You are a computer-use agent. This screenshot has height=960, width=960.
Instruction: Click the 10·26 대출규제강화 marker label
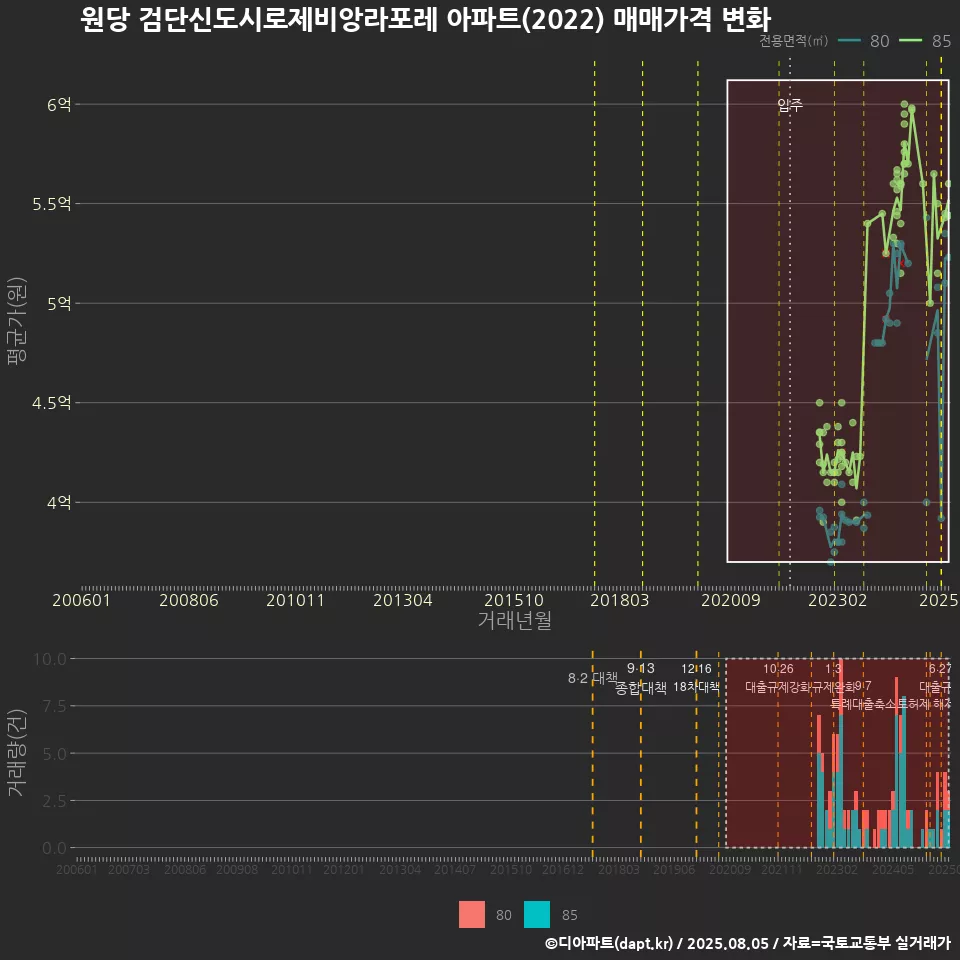coord(778,678)
